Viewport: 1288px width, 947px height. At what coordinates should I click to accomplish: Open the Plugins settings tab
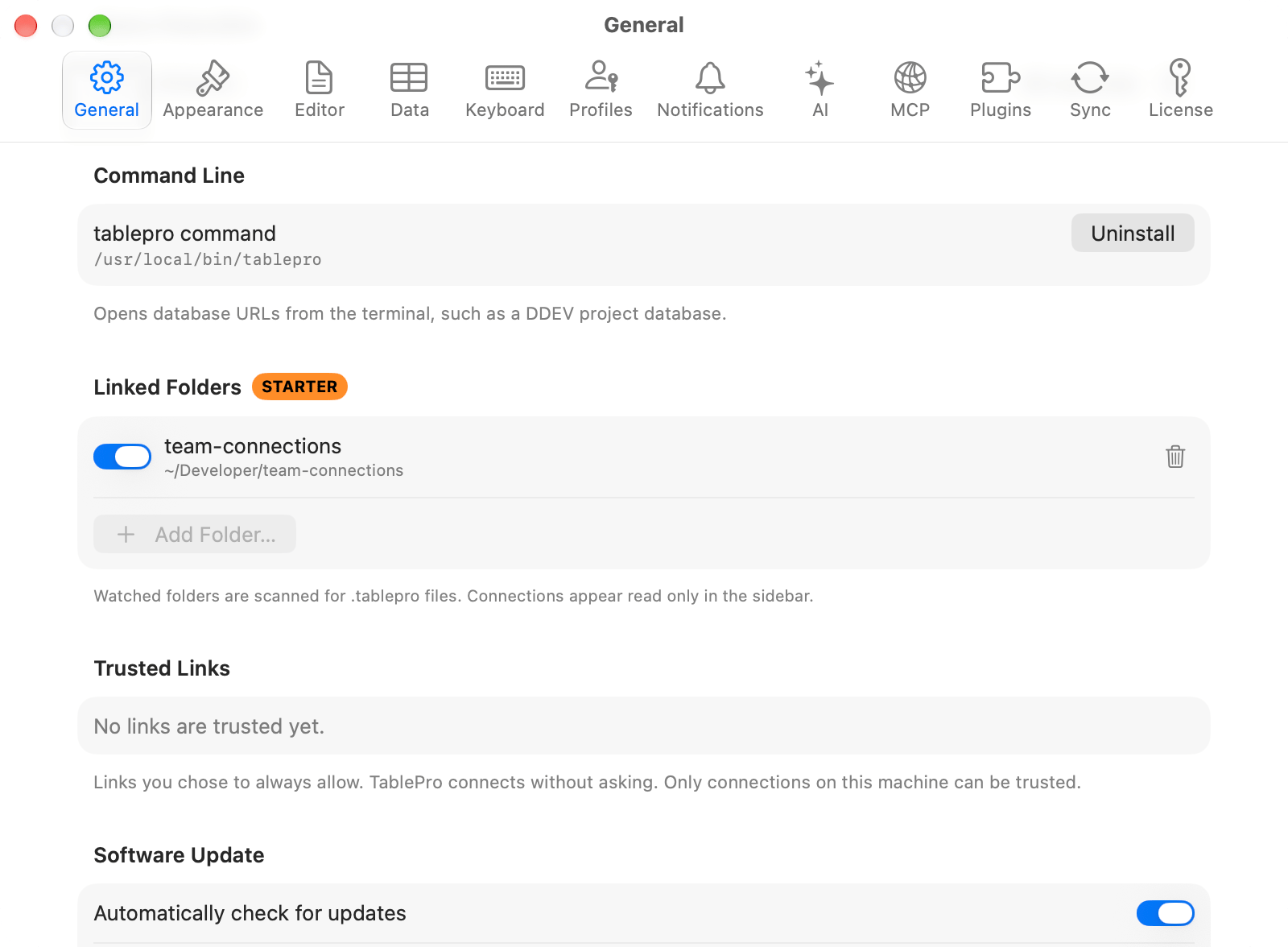[x=1001, y=89]
